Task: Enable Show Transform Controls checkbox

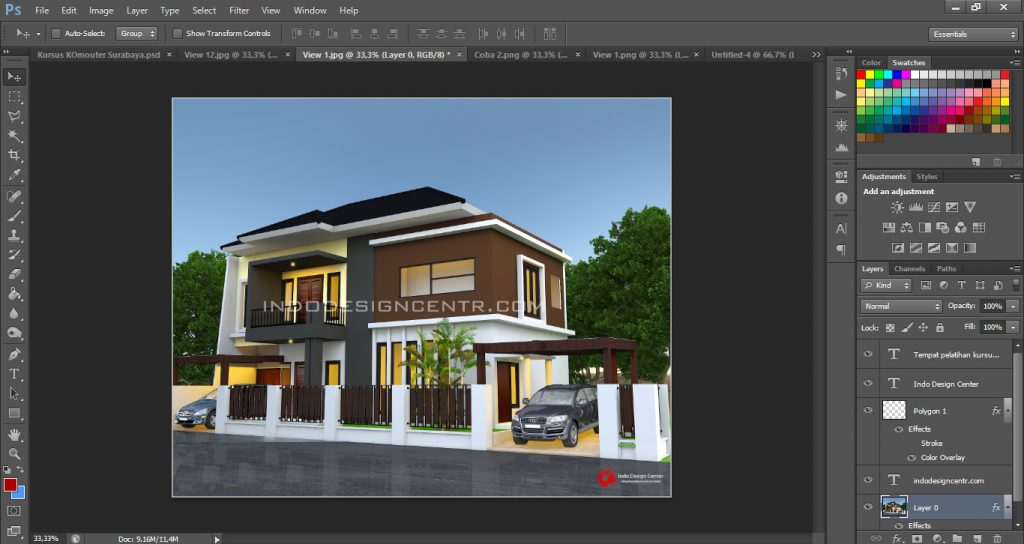Action: pyautogui.click(x=177, y=33)
